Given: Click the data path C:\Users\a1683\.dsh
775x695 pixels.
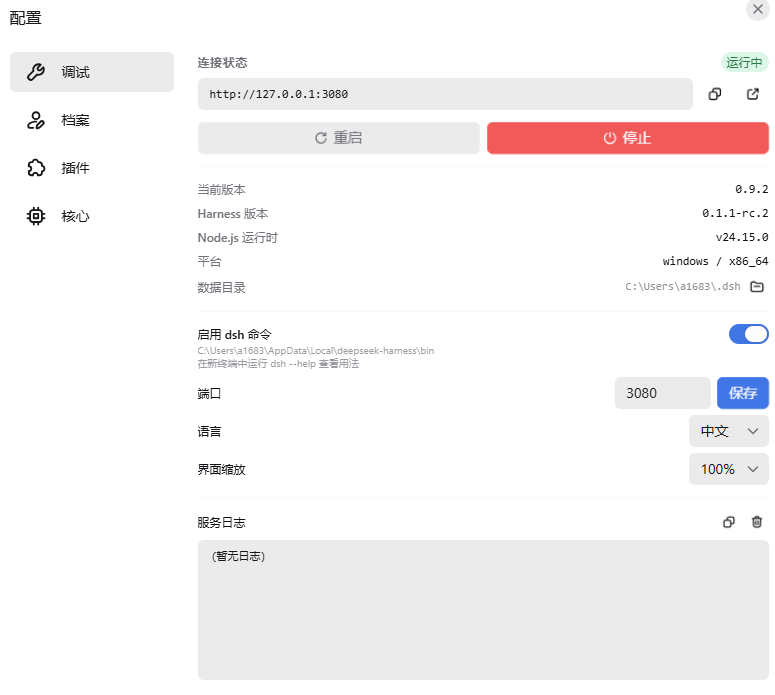Looking at the screenshot, I should [x=683, y=287].
